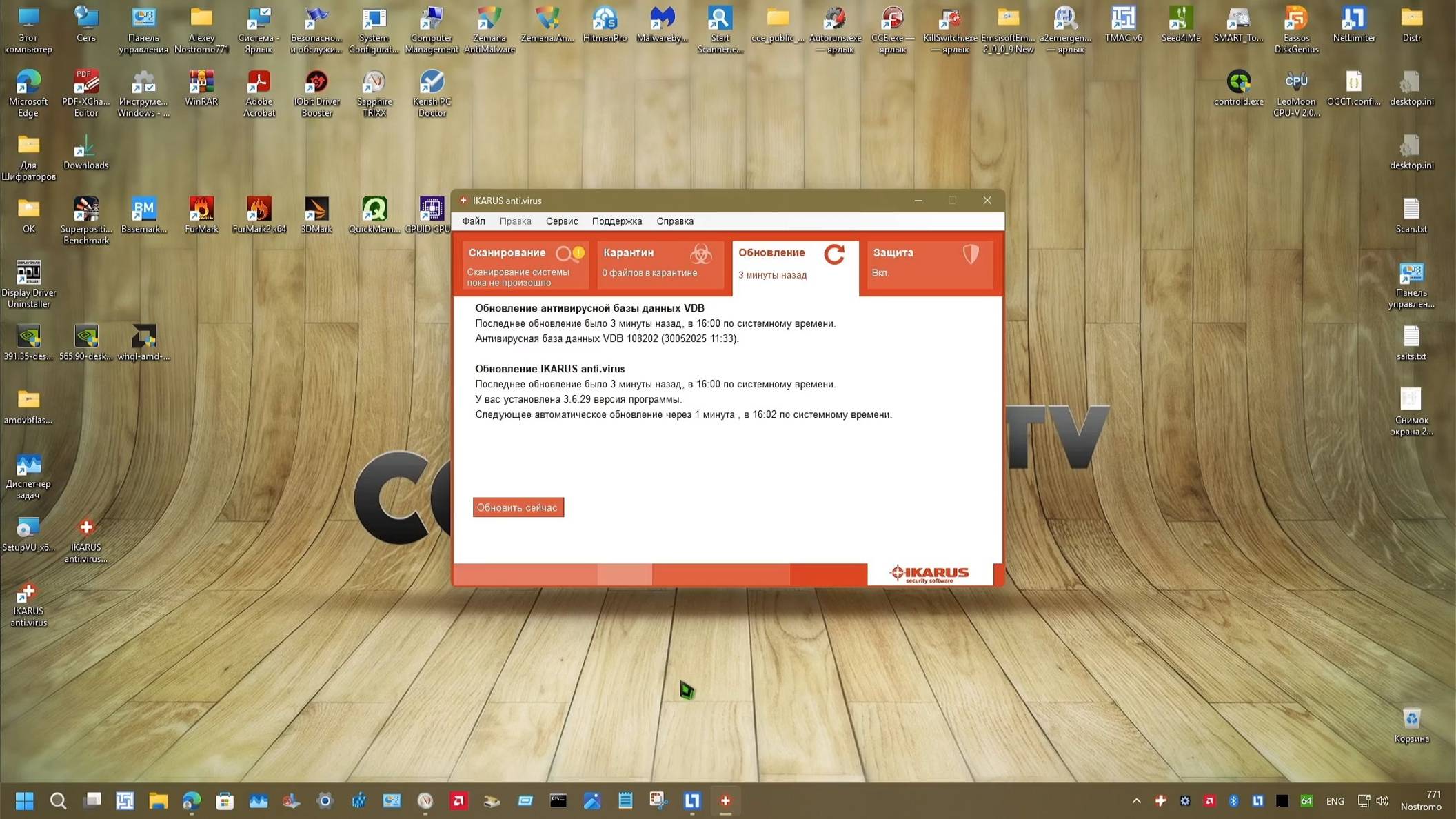Viewport: 1456px width, 819px height.
Task: Open AMD Radeon Software from the taskbar
Action: pos(457,800)
